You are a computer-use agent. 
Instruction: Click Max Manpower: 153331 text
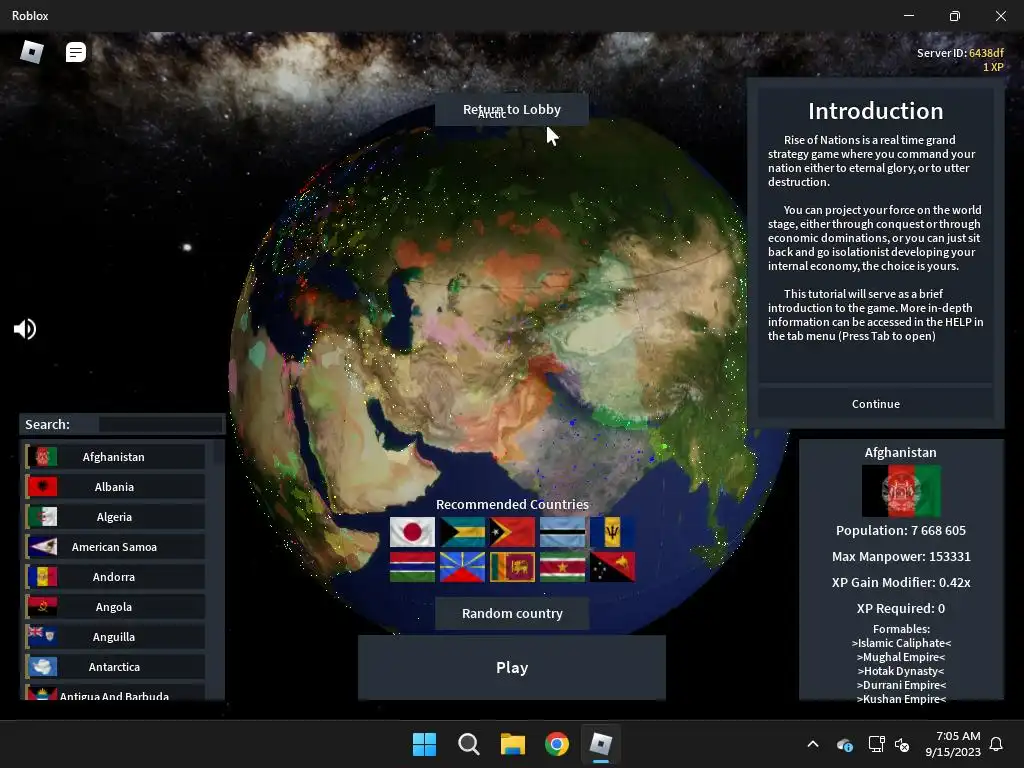click(901, 557)
